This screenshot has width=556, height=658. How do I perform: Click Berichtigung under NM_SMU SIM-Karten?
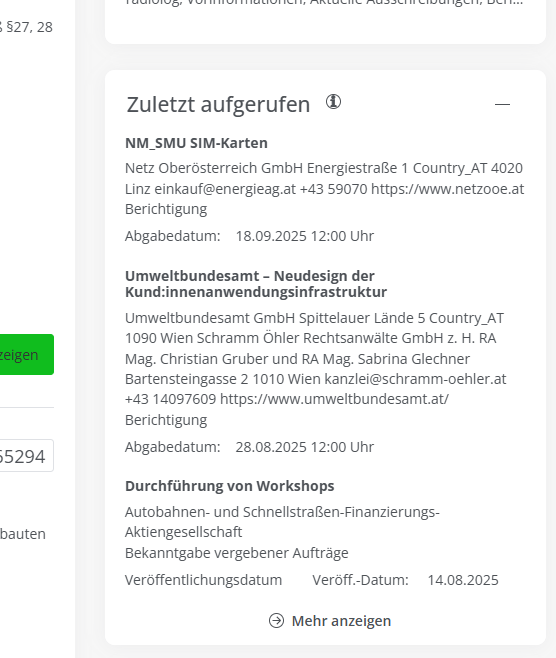(x=166, y=209)
